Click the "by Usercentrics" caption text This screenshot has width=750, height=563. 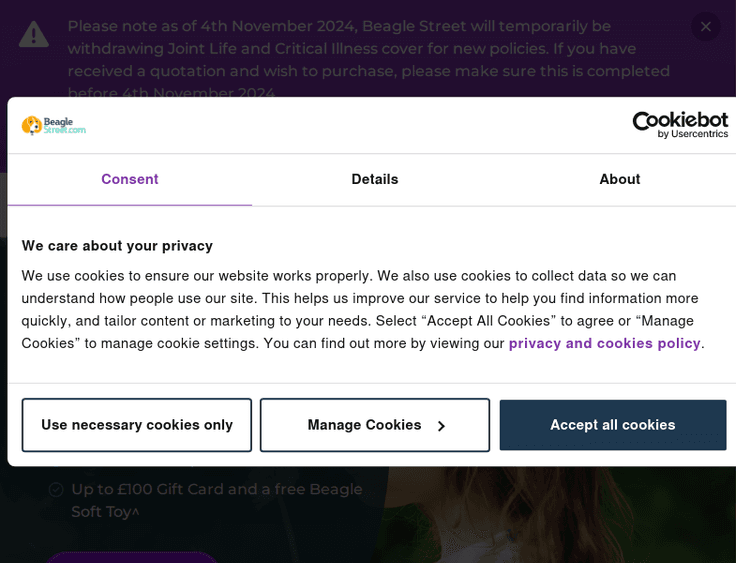pyautogui.click(x=692, y=134)
